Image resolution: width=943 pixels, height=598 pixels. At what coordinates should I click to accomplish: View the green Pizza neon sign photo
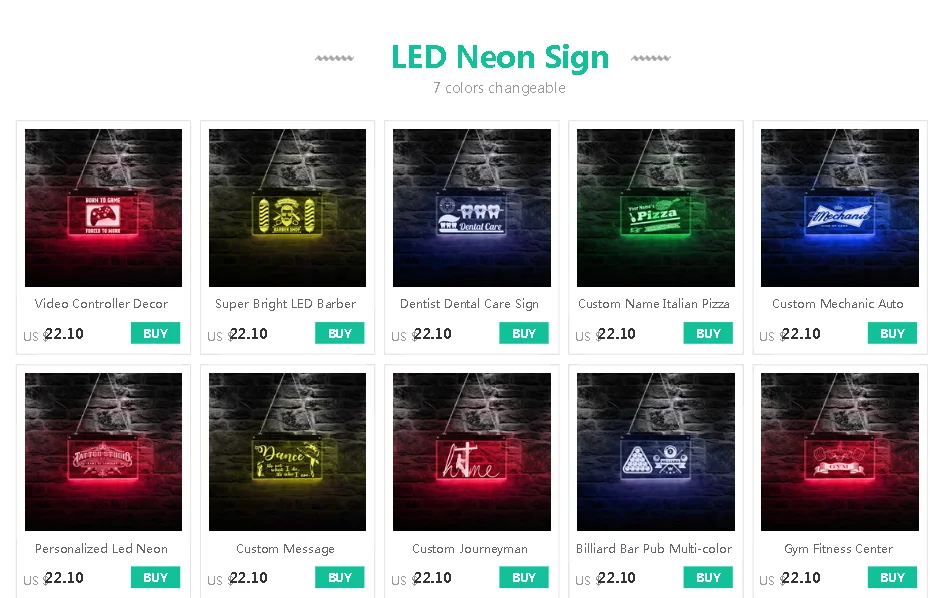(656, 208)
